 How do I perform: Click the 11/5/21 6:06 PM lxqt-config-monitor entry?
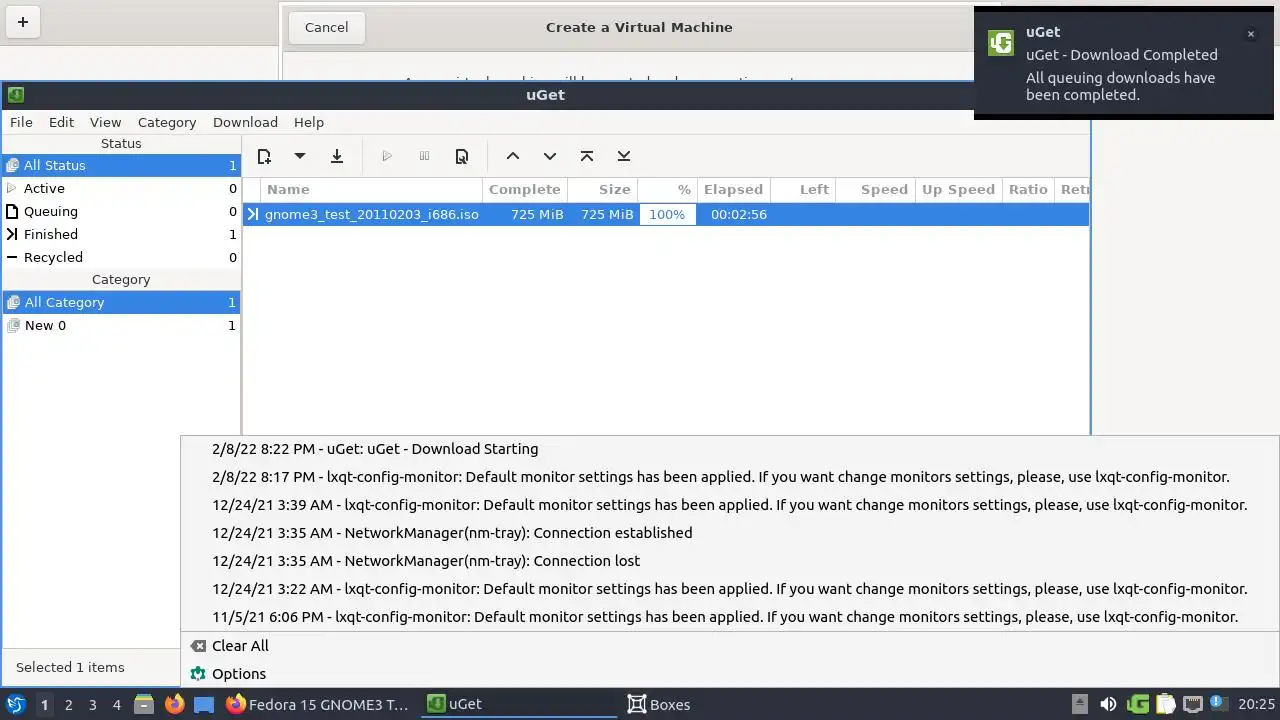click(730, 617)
